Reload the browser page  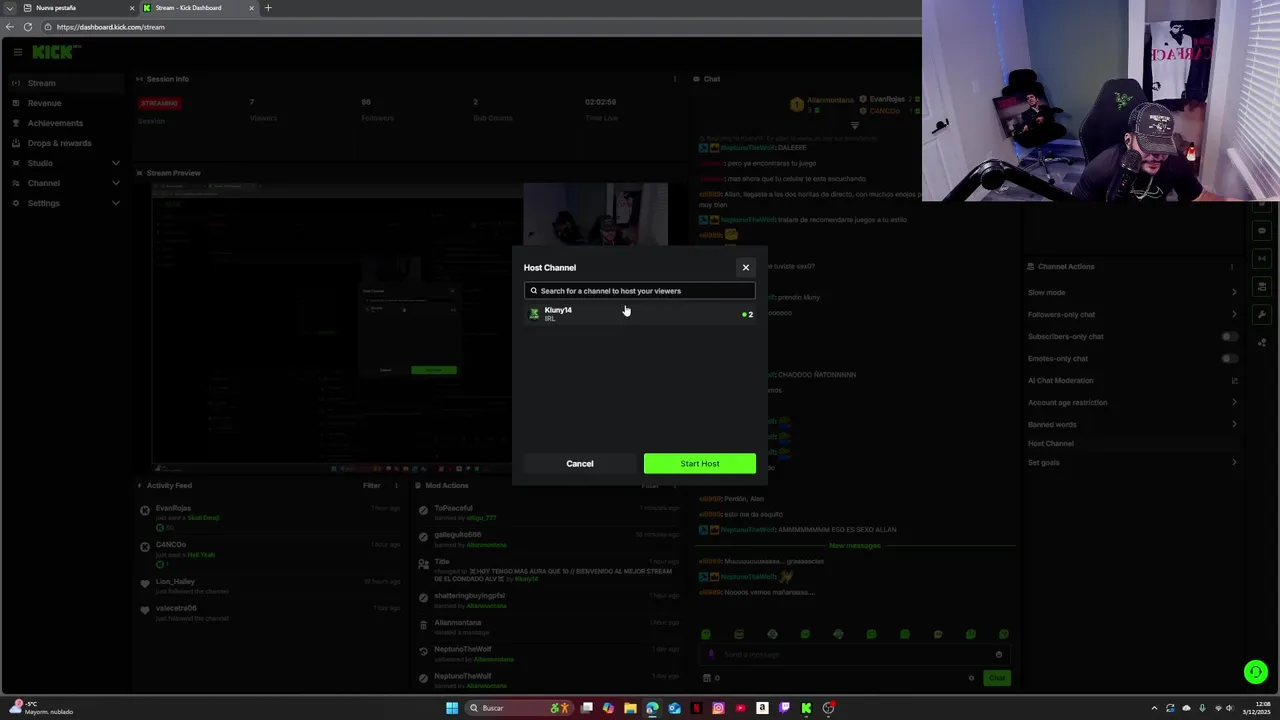[x=28, y=27]
